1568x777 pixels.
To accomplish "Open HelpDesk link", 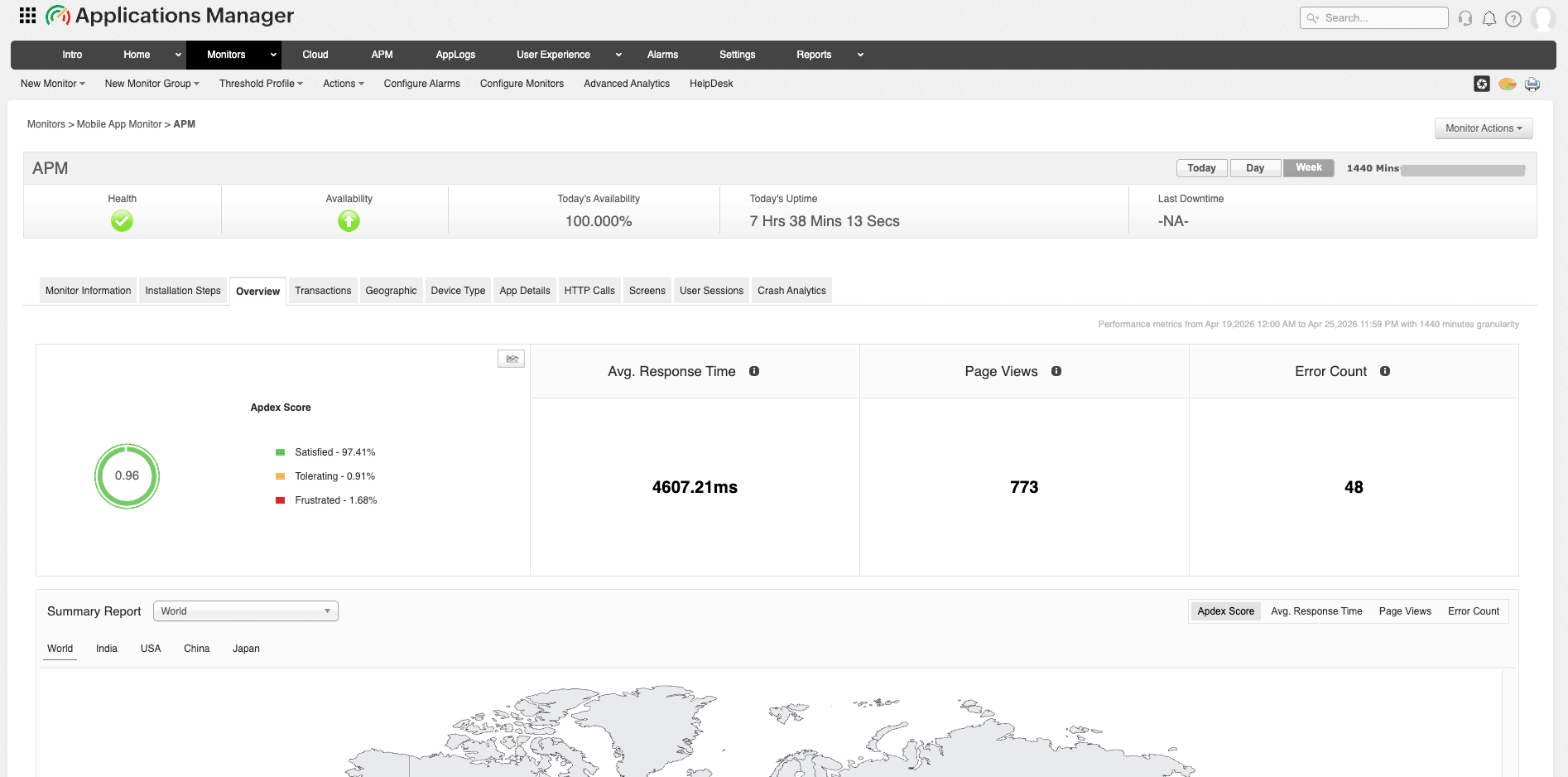I will (x=711, y=84).
